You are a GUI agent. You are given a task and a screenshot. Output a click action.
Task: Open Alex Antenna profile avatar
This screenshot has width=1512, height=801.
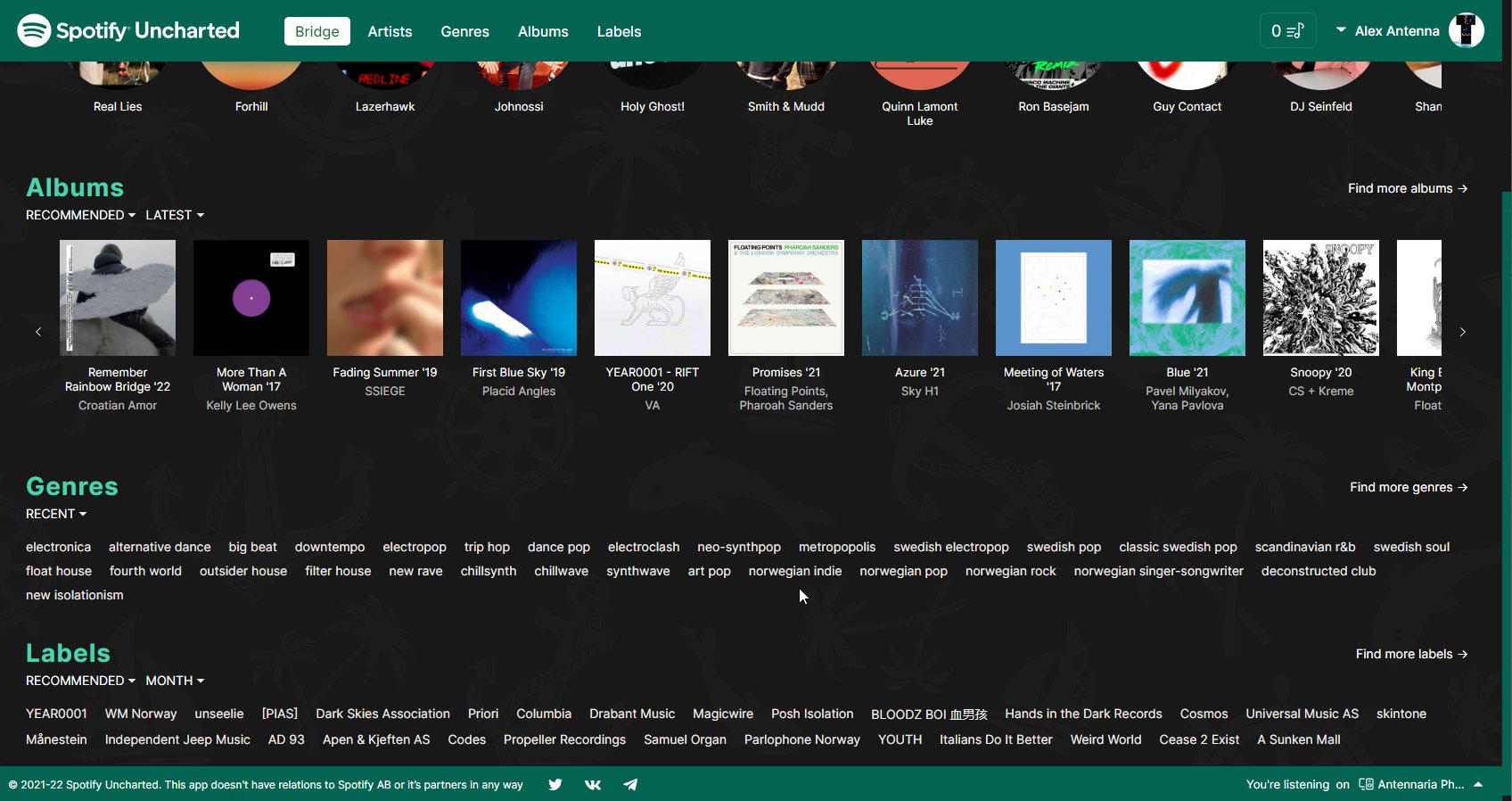pos(1467,30)
